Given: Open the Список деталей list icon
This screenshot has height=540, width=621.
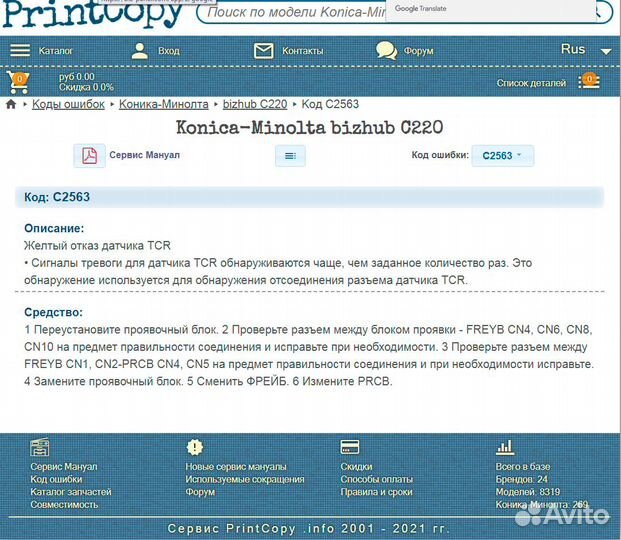Looking at the screenshot, I should coord(589,82).
